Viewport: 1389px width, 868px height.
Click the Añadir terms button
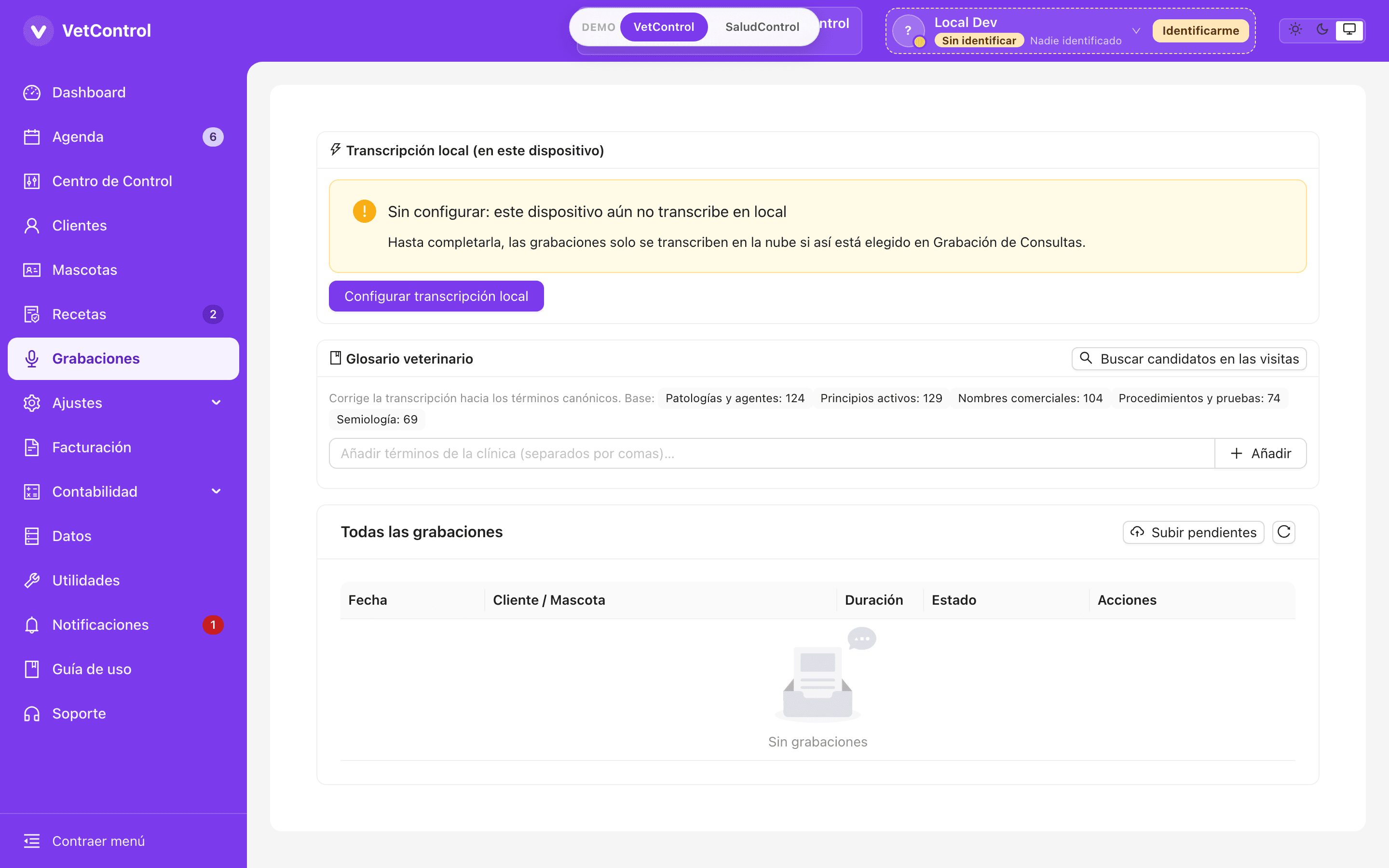coord(1260,453)
